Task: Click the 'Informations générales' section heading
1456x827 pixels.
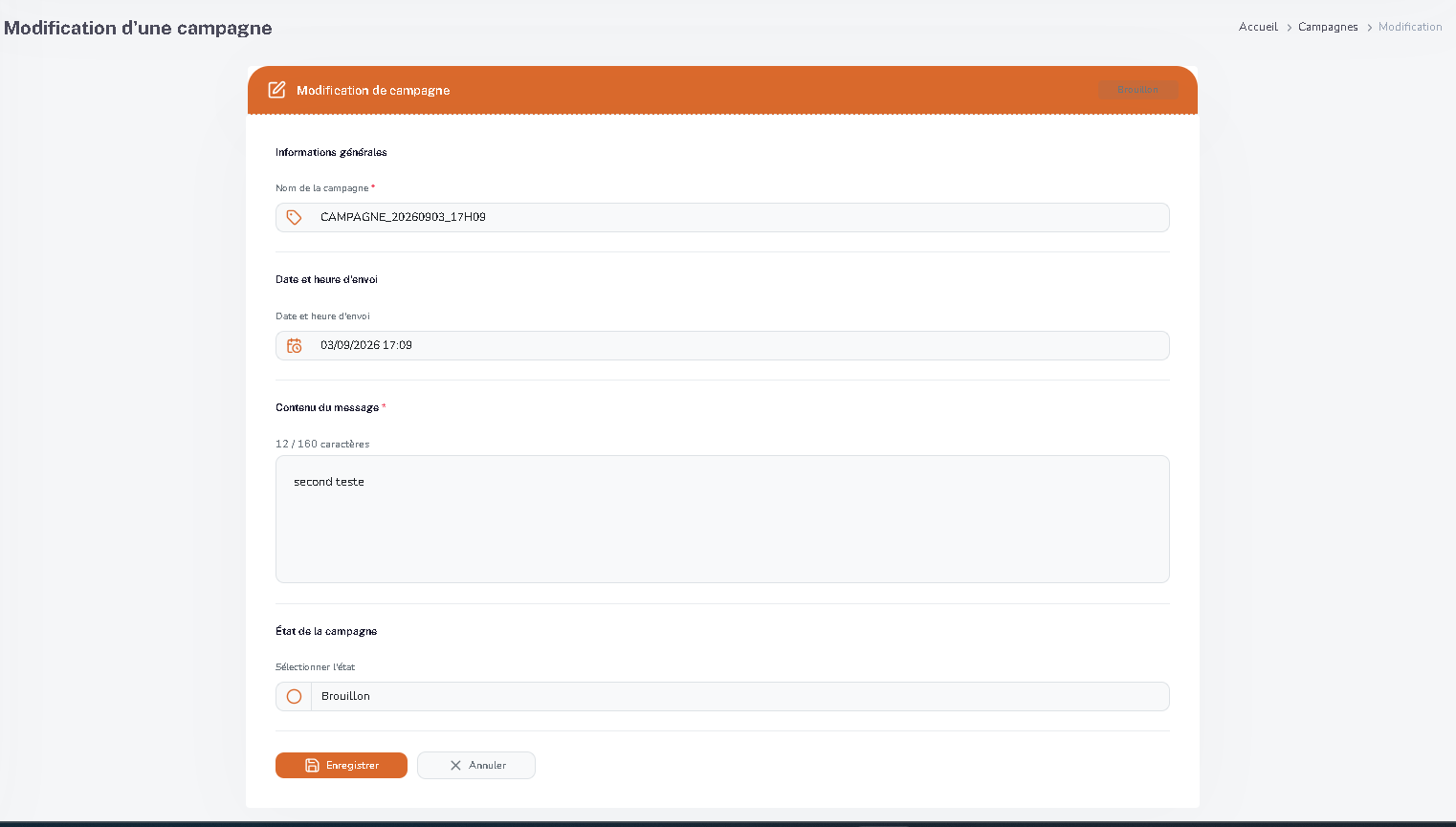Action: pyautogui.click(x=331, y=152)
